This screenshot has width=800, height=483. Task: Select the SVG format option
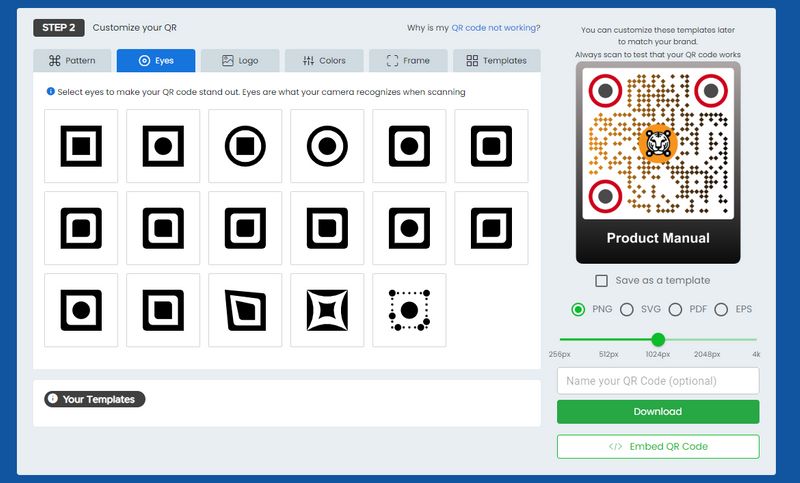[627, 310]
